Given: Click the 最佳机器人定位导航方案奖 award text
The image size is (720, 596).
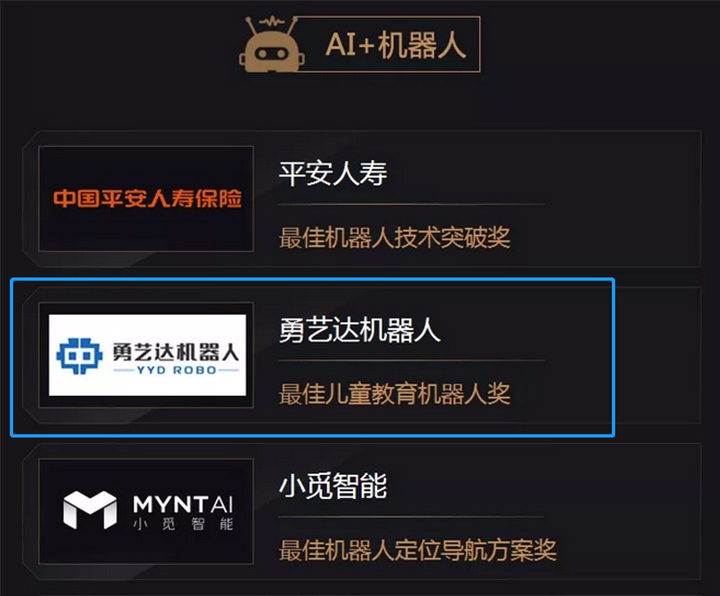Looking at the screenshot, I should point(417,550).
